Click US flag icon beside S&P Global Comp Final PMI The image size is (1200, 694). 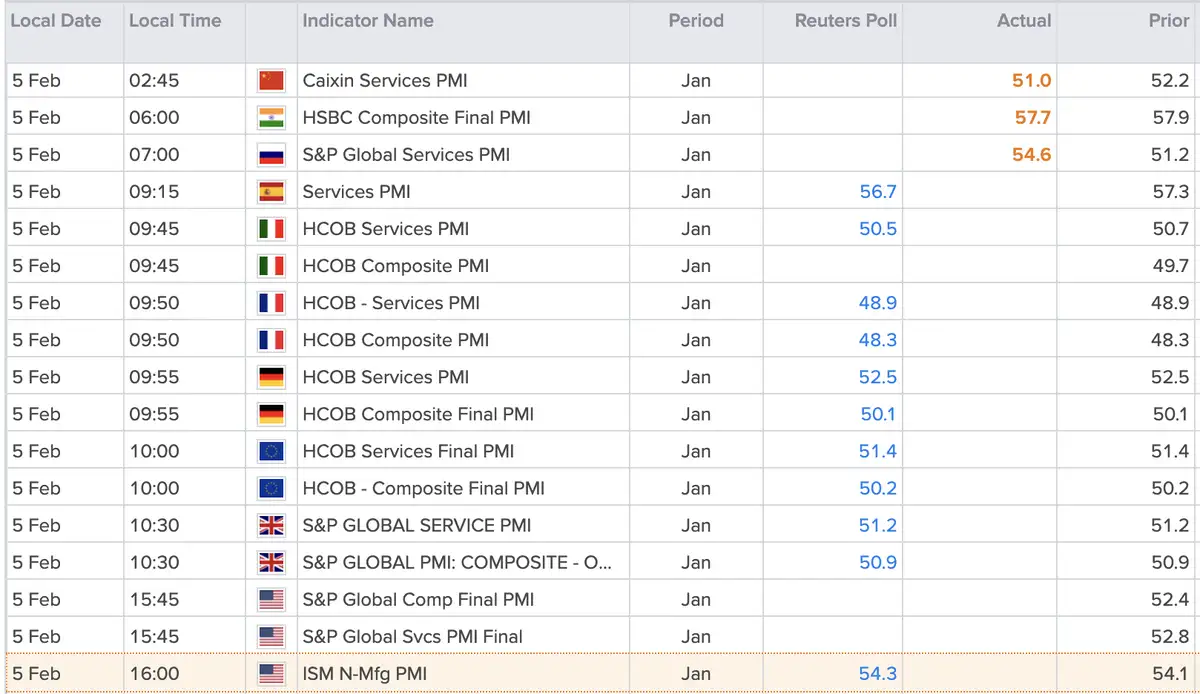click(271, 599)
